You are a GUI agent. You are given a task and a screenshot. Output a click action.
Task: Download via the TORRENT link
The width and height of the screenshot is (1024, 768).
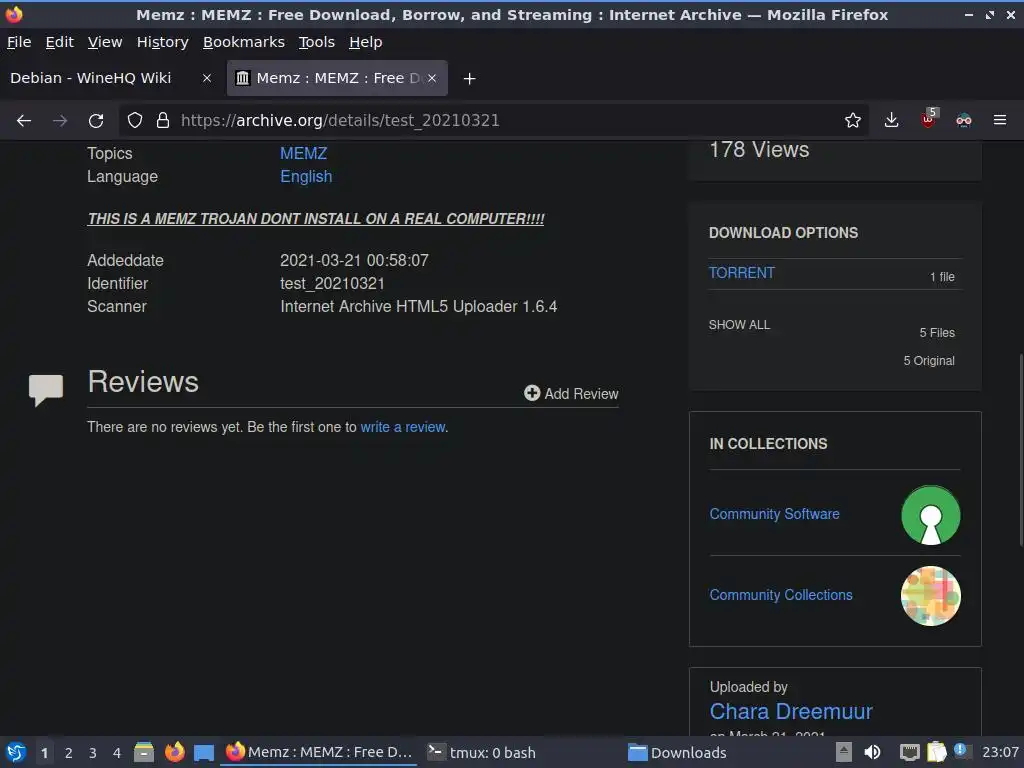point(742,273)
